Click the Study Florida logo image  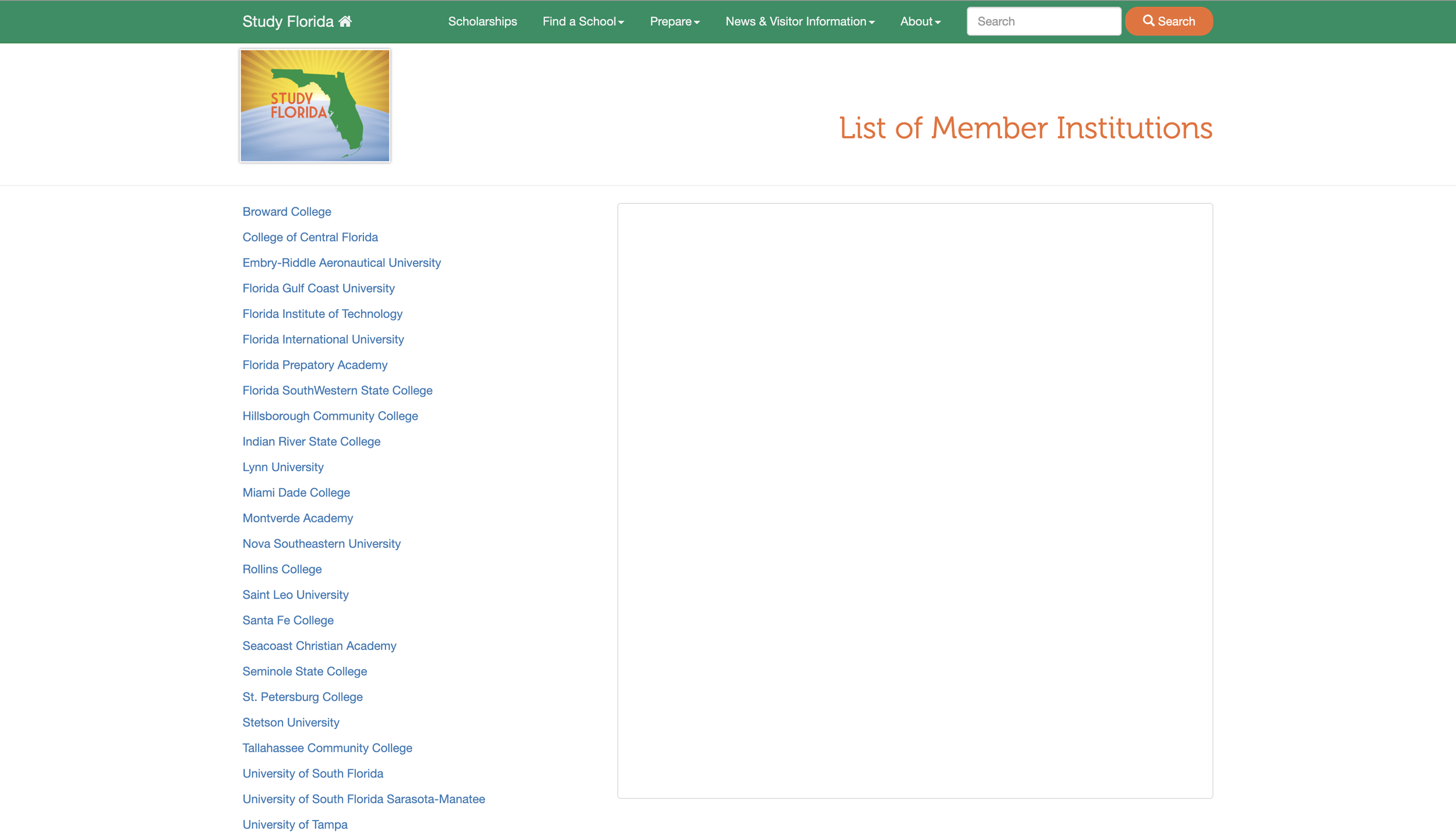(314, 105)
